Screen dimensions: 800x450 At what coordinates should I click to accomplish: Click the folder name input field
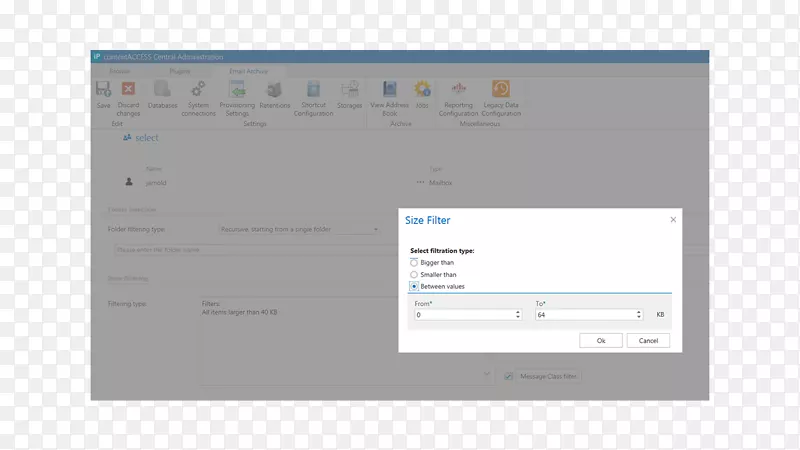coord(255,250)
